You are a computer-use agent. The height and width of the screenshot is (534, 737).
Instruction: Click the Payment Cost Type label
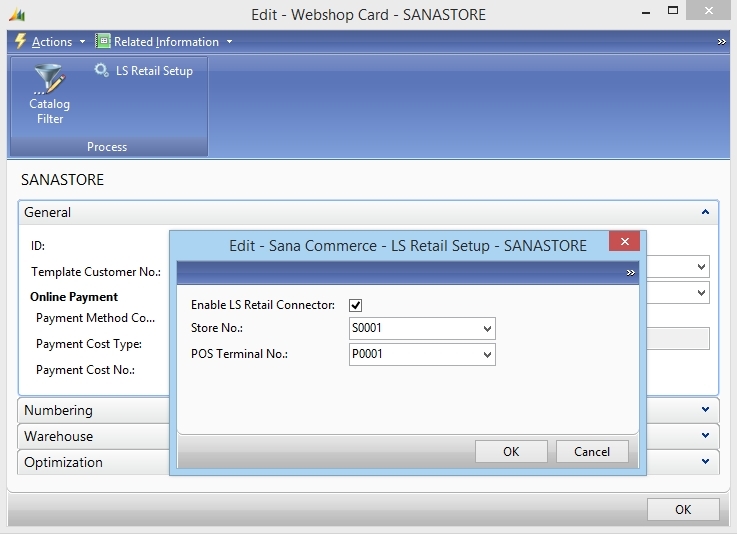pyautogui.click(x=89, y=344)
